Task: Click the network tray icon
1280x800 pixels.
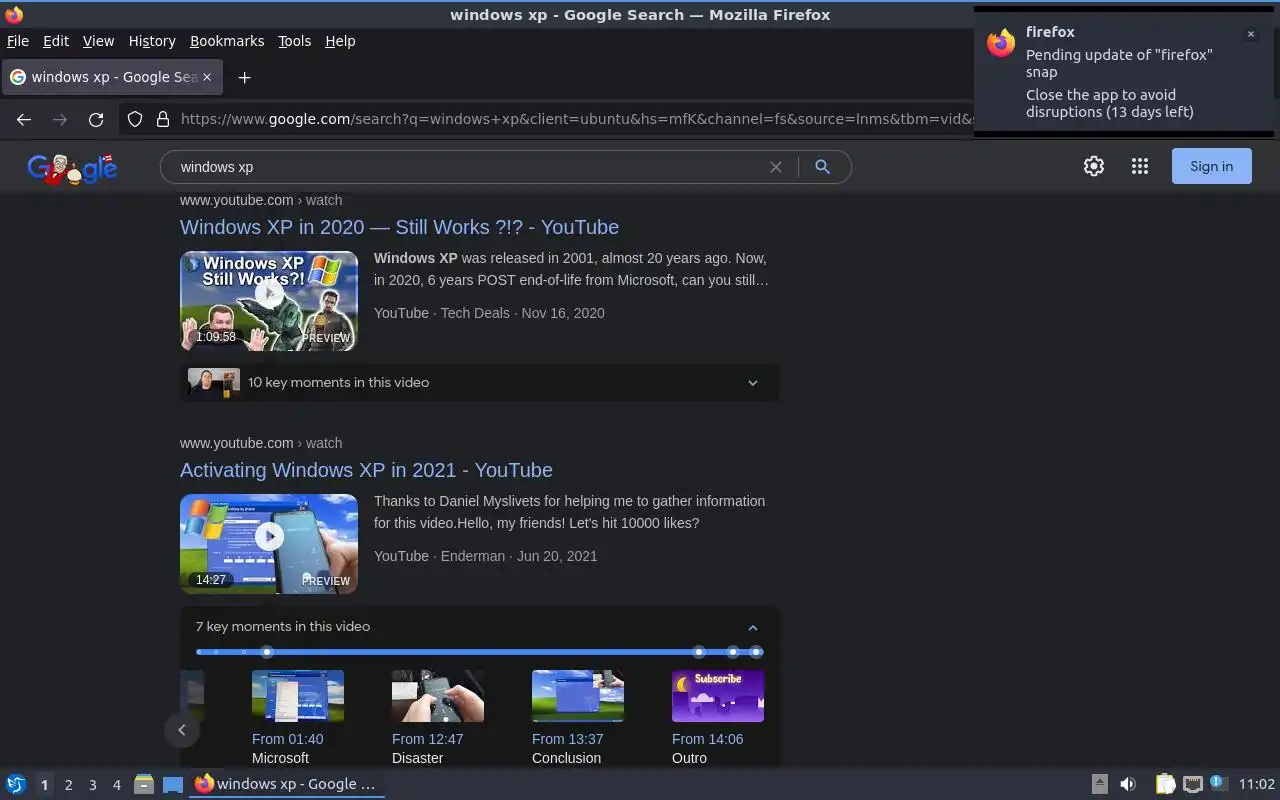Action: [1192, 784]
